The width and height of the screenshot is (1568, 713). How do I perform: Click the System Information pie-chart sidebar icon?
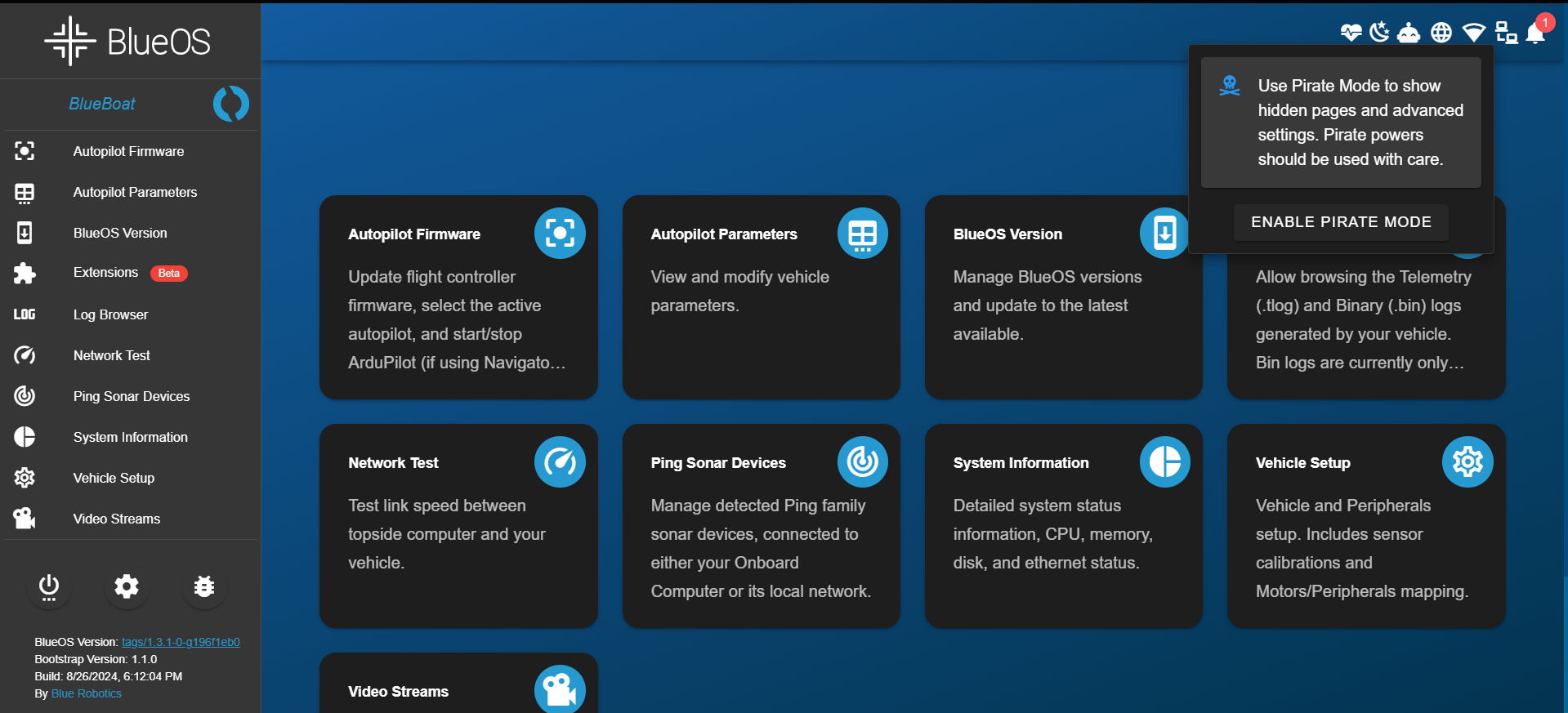25,437
